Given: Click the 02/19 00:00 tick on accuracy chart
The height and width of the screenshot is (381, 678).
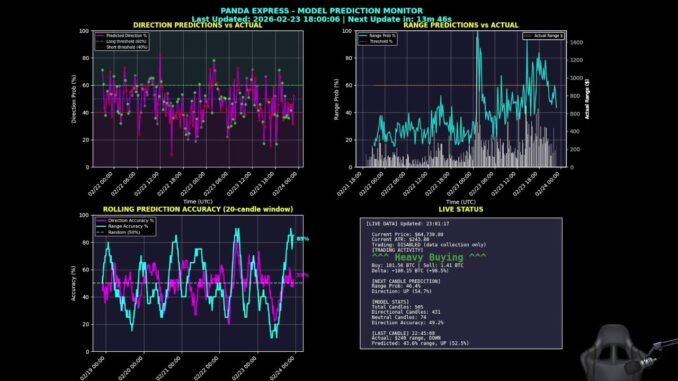Looking at the screenshot, I should tap(92, 368).
